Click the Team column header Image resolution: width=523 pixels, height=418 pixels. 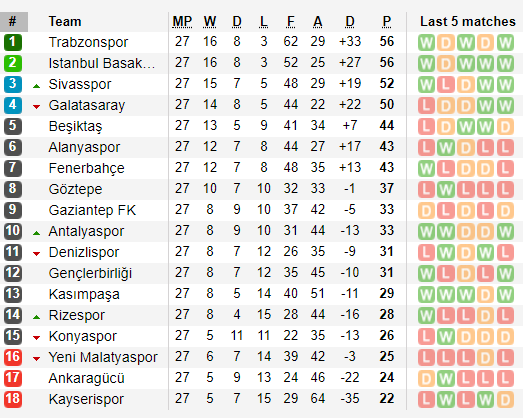pos(65,22)
